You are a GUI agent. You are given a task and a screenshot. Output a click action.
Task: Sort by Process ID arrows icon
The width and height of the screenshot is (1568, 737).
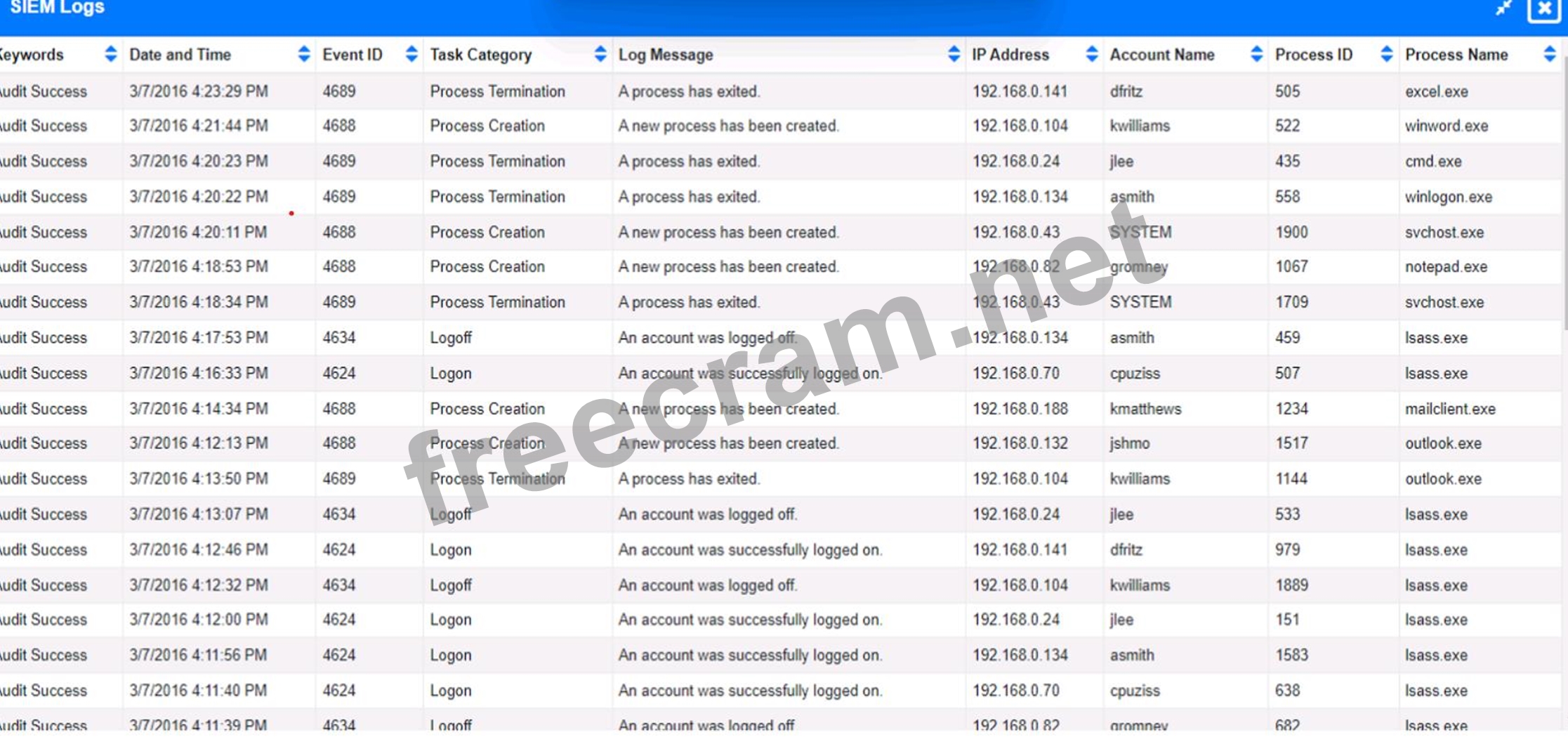click(x=1386, y=54)
